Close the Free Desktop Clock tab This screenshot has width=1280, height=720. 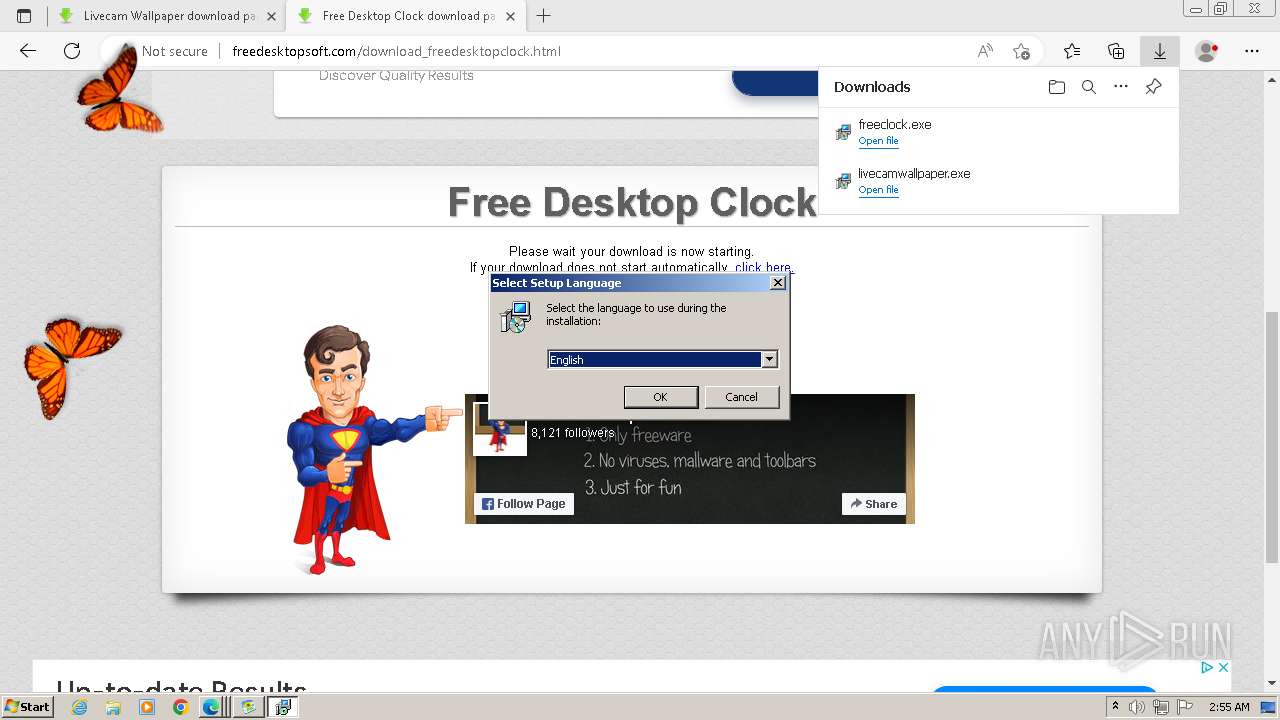click(x=511, y=16)
